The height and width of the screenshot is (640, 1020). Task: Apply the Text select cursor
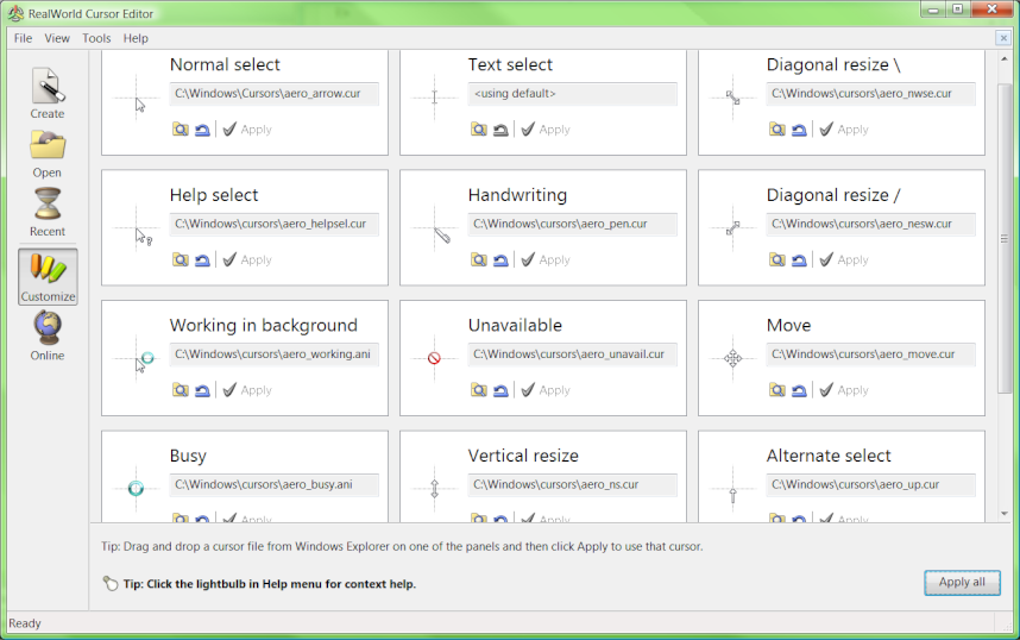click(x=546, y=129)
